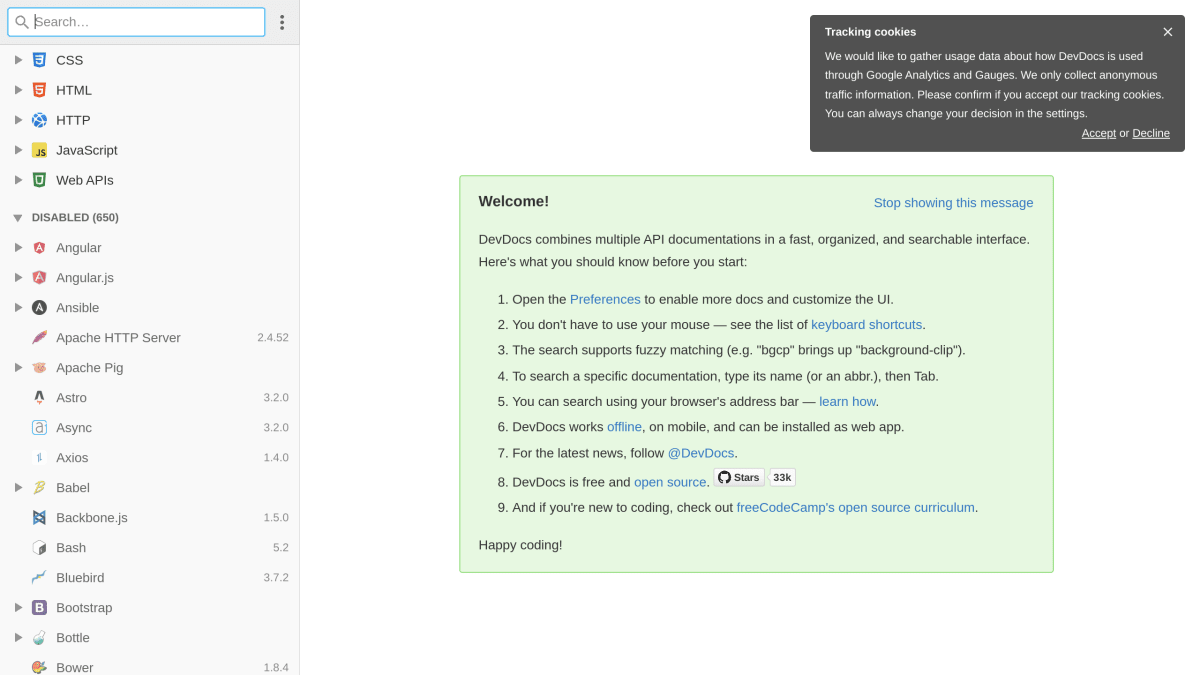
Task: Expand the CSS documentation tree
Action: [x=18, y=60]
